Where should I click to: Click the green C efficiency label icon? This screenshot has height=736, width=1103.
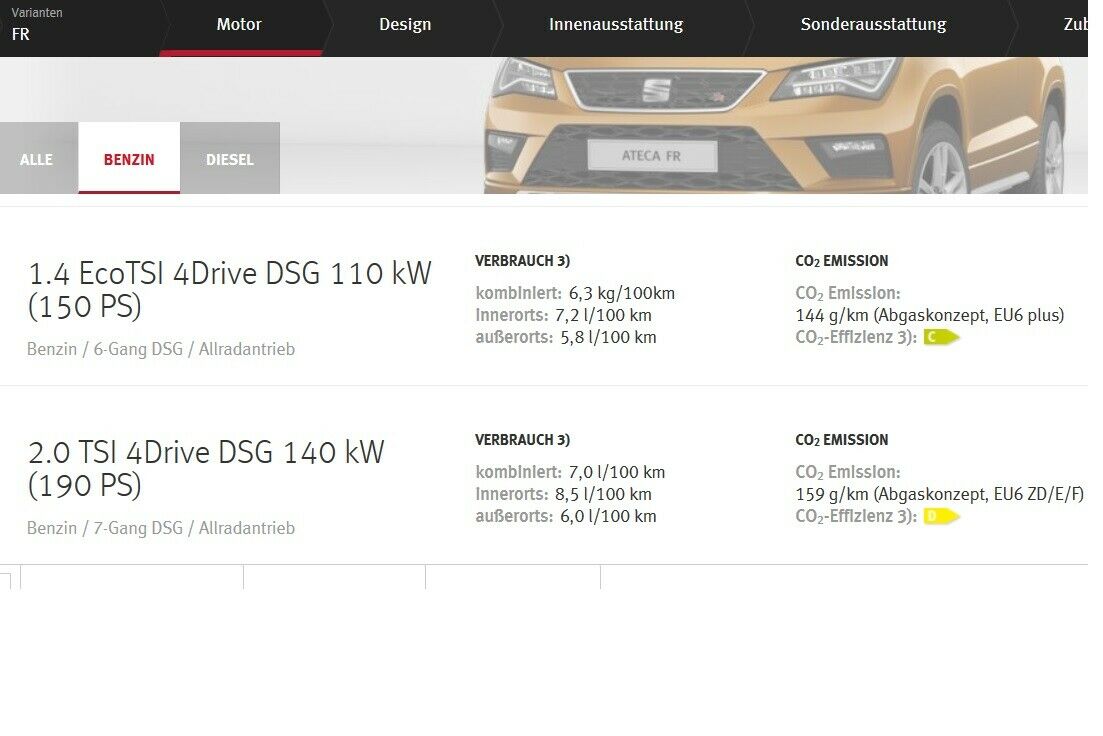941,337
